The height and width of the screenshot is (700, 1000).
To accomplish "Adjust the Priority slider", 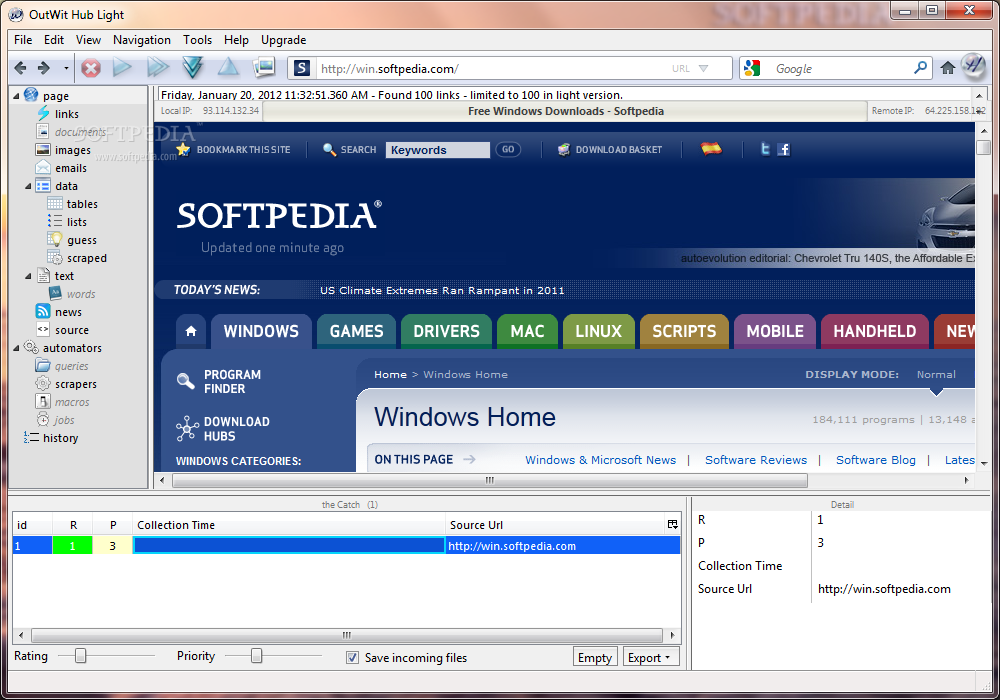I will [x=256, y=655].
